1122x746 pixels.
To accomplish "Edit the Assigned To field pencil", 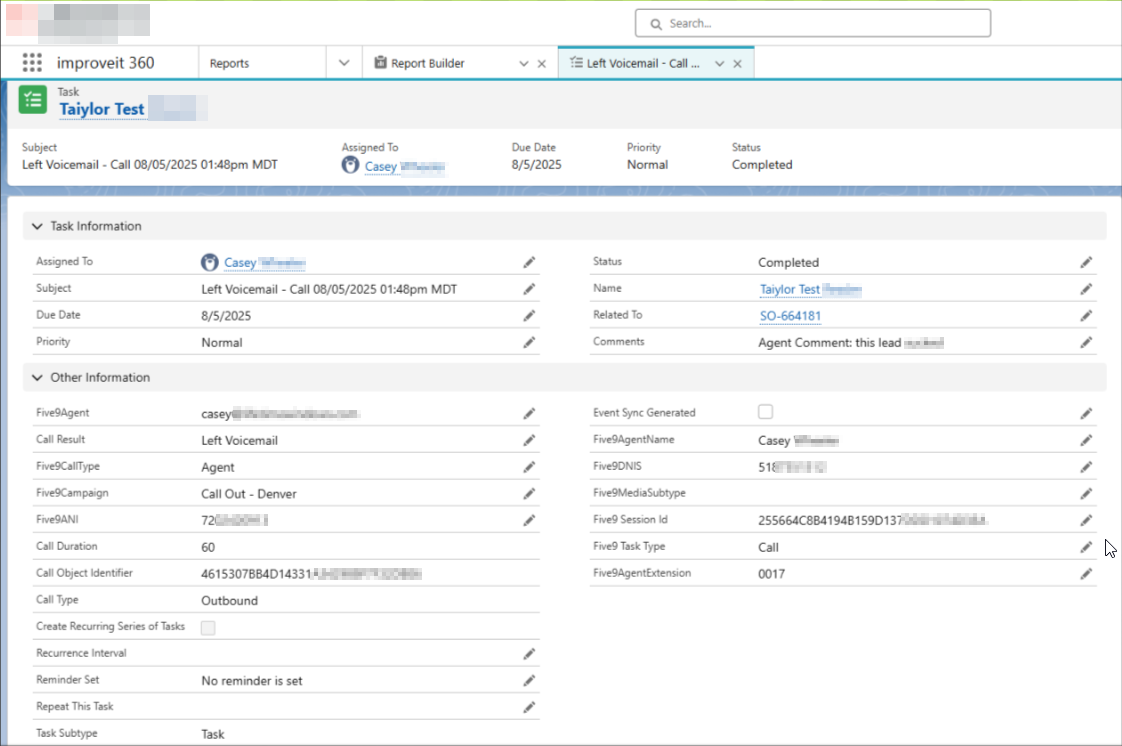I will click(529, 262).
